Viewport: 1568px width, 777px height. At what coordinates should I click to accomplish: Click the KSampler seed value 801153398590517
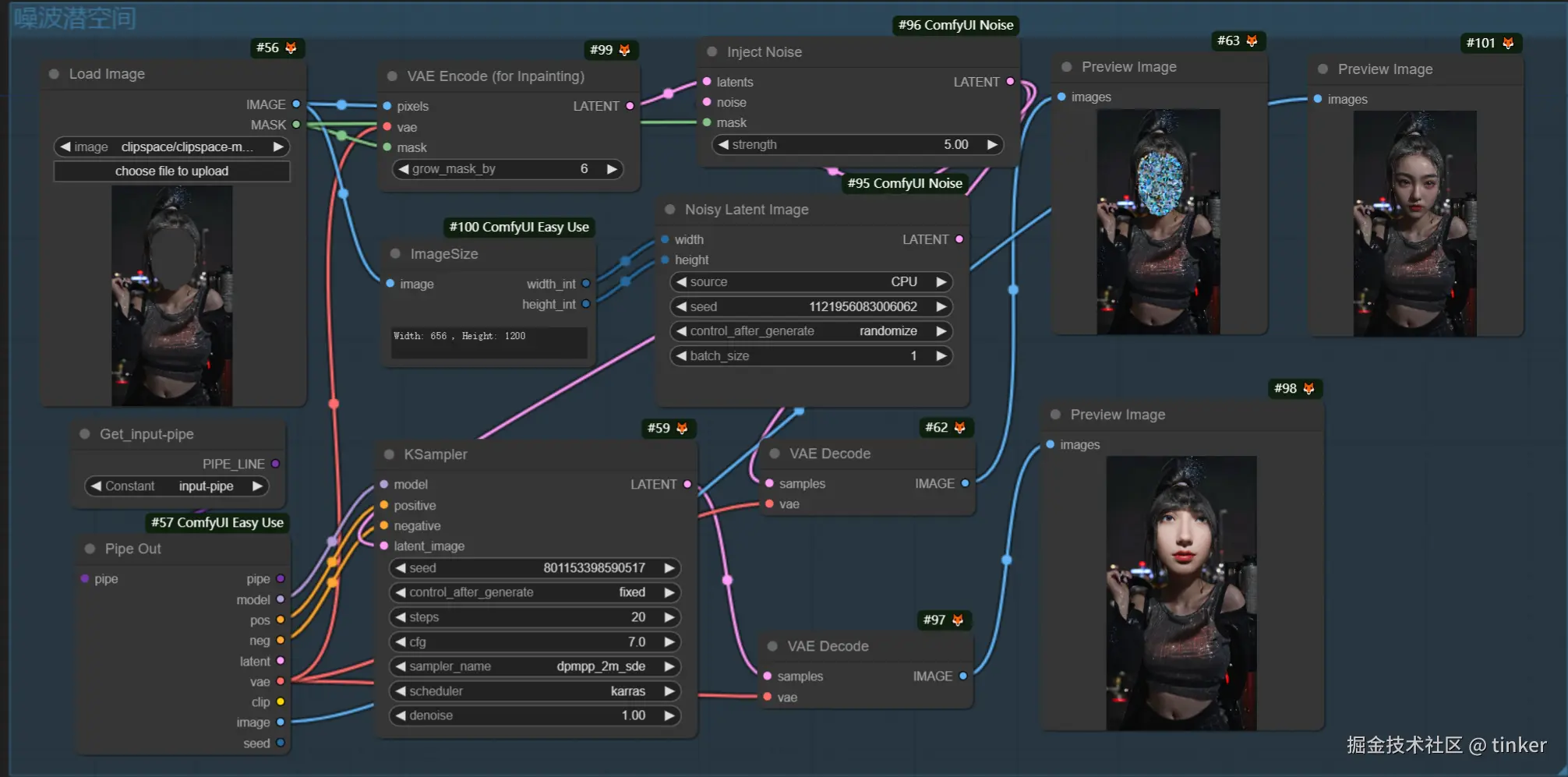595,568
